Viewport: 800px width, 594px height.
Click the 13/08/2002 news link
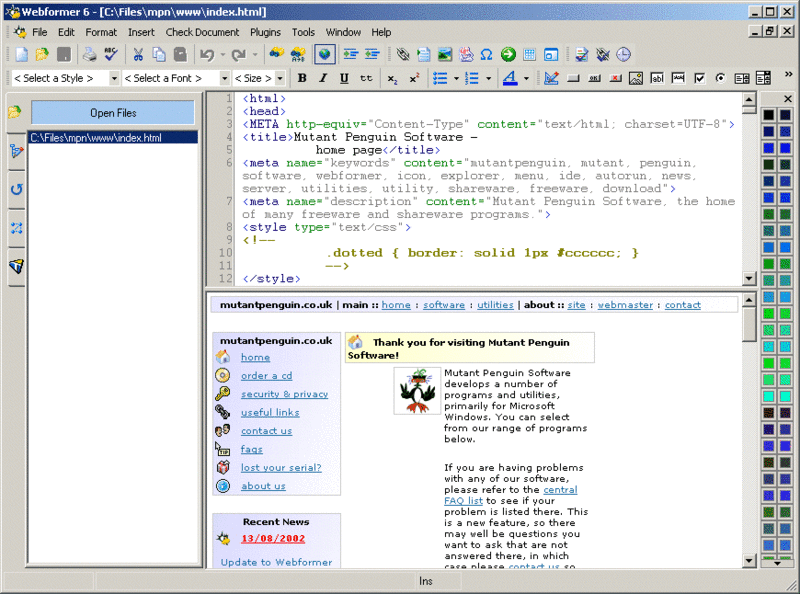tap(273, 538)
